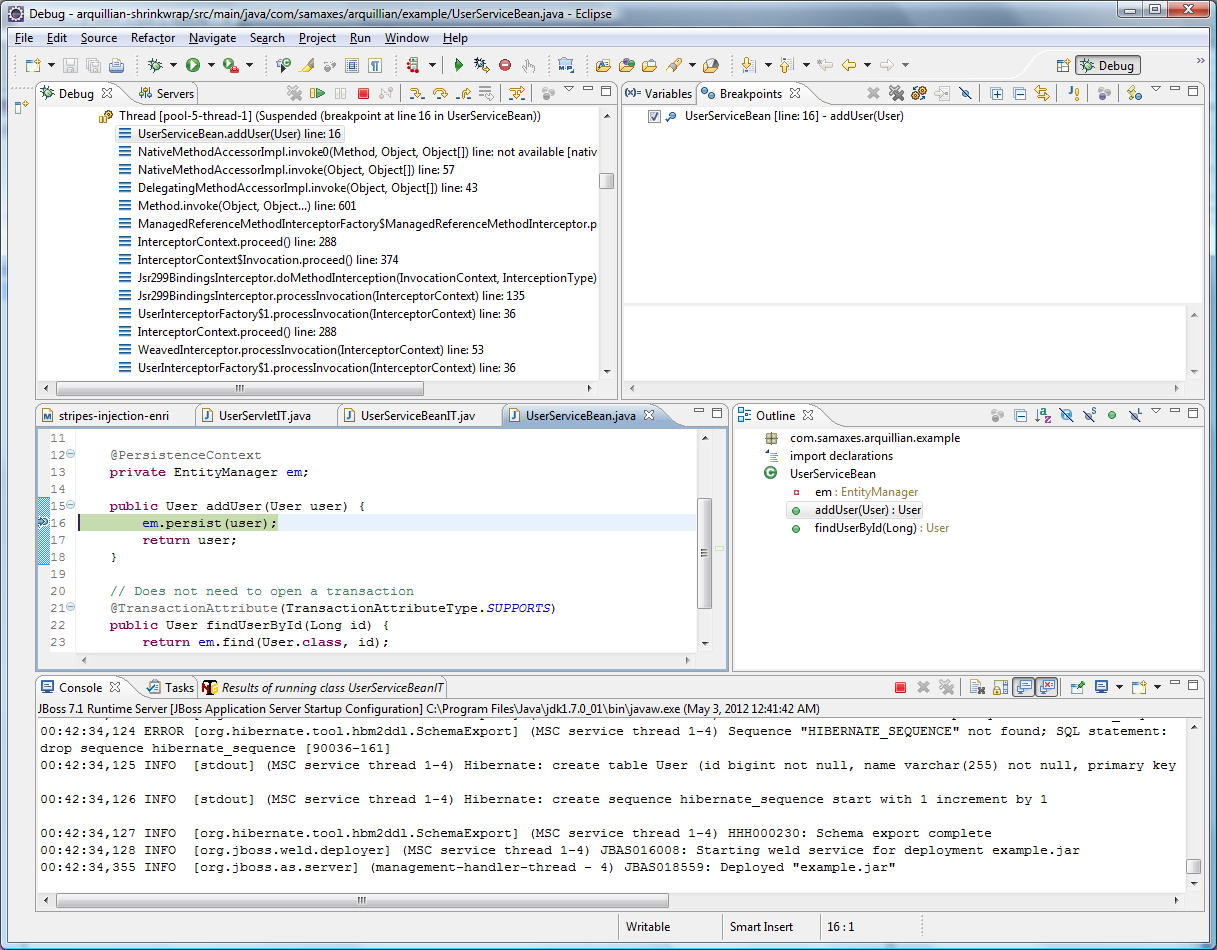Click the Debug view vertical scrollbar thumb
The width and height of the screenshot is (1217, 950).
(x=606, y=181)
